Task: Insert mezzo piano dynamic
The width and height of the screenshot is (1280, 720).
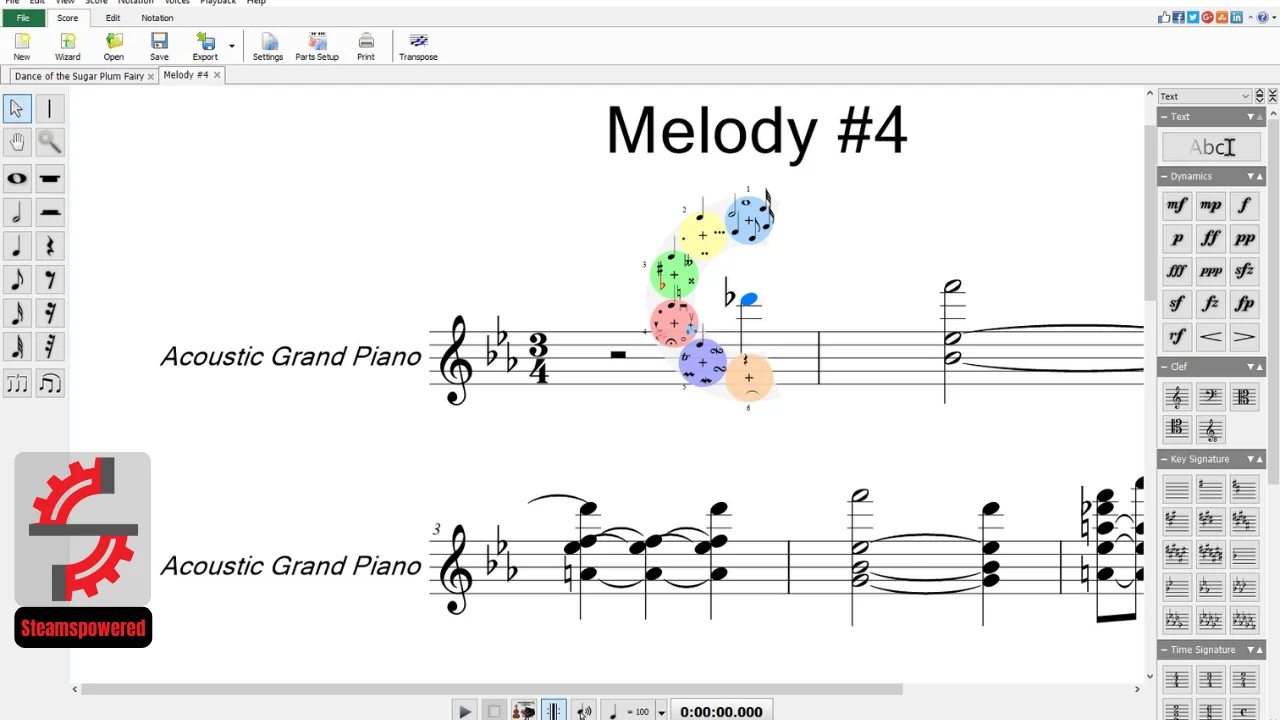Action: coord(1211,206)
